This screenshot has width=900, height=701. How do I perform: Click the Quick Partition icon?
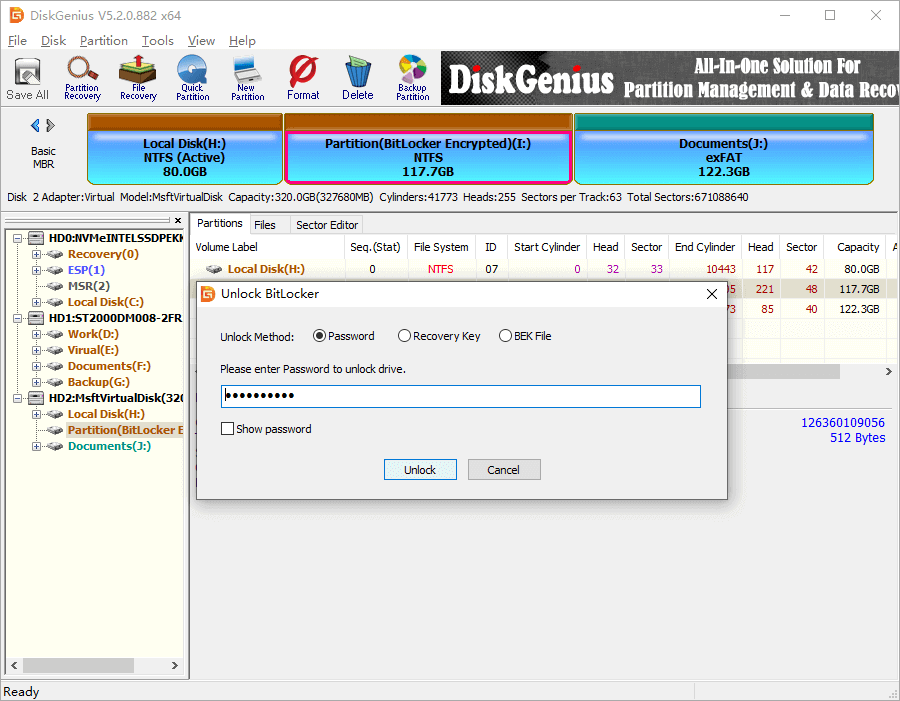[x=192, y=78]
